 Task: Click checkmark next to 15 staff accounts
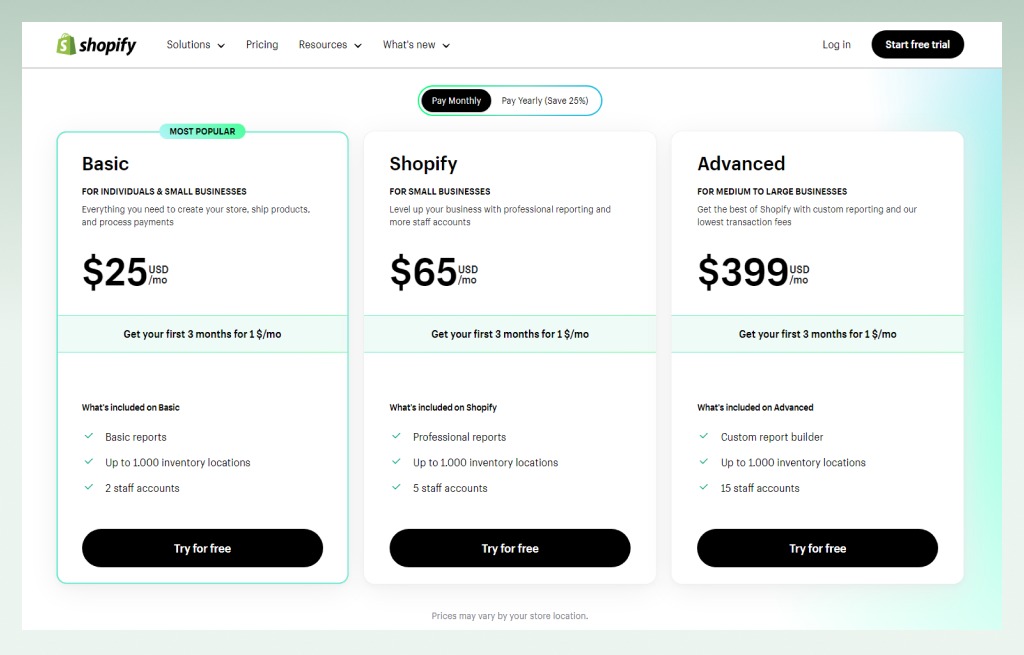coord(704,487)
